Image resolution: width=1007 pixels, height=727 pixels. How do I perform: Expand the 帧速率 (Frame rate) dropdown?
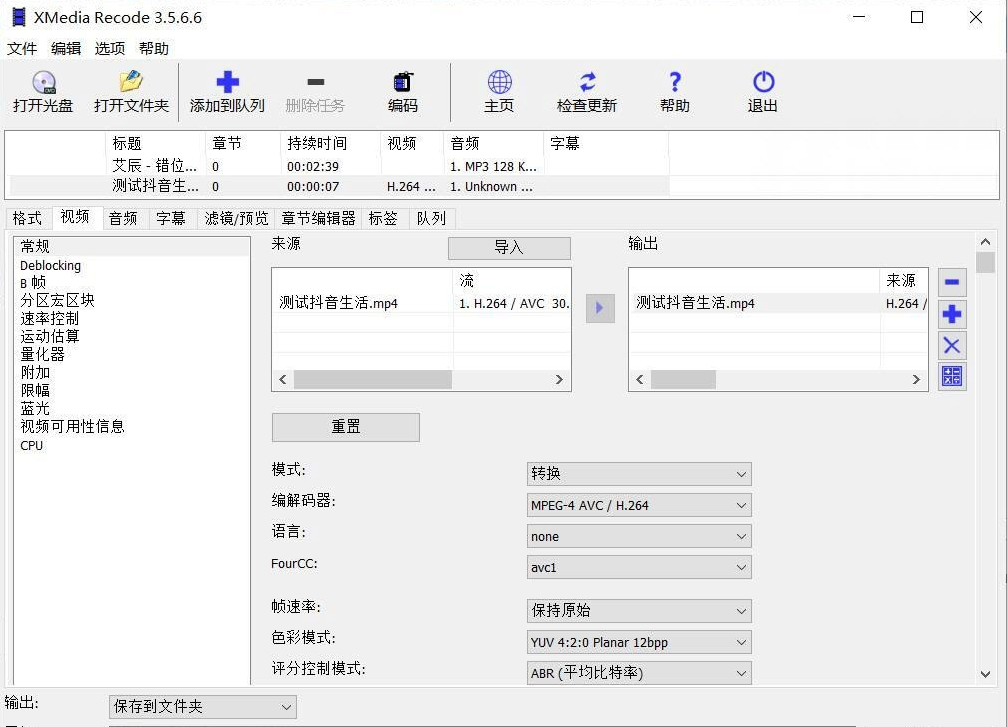click(639, 610)
